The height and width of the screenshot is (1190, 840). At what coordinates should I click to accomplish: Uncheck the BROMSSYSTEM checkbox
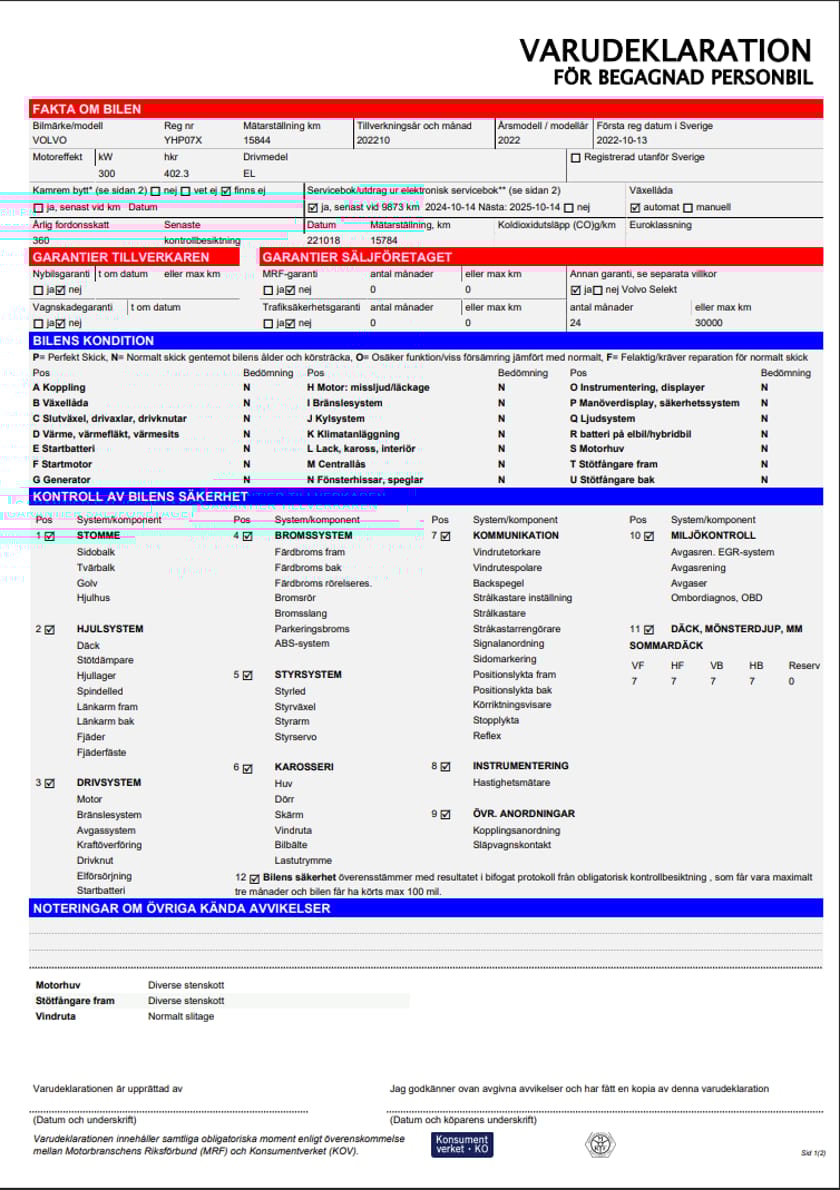pos(247,536)
